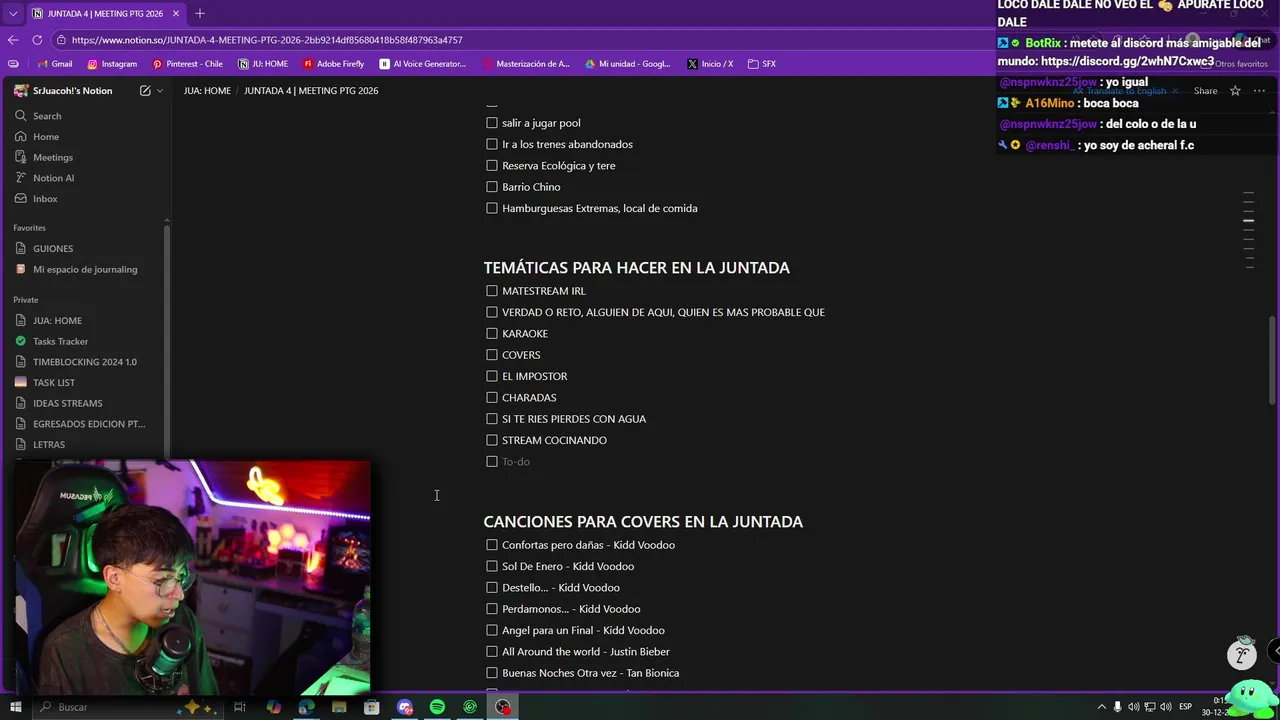Image resolution: width=1280 pixels, height=720 pixels.
Task: Click the page vertical scrollbar thumb
Action: tap(1272, 360)
